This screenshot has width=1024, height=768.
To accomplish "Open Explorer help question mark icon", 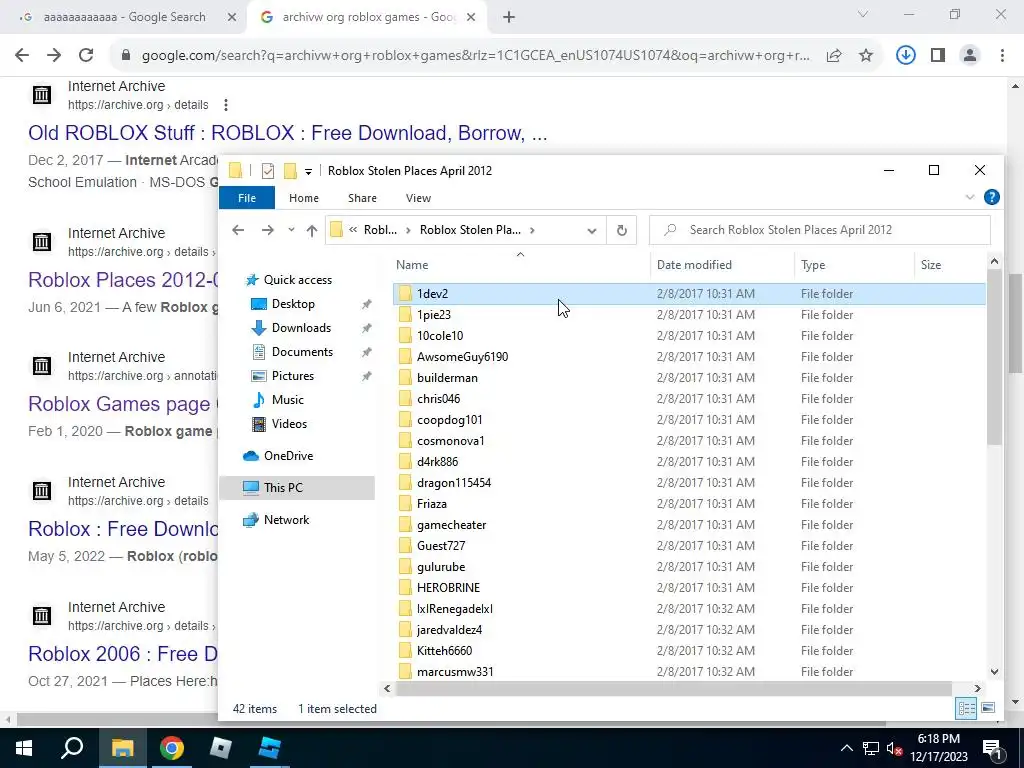I will [x=991, y=197].
